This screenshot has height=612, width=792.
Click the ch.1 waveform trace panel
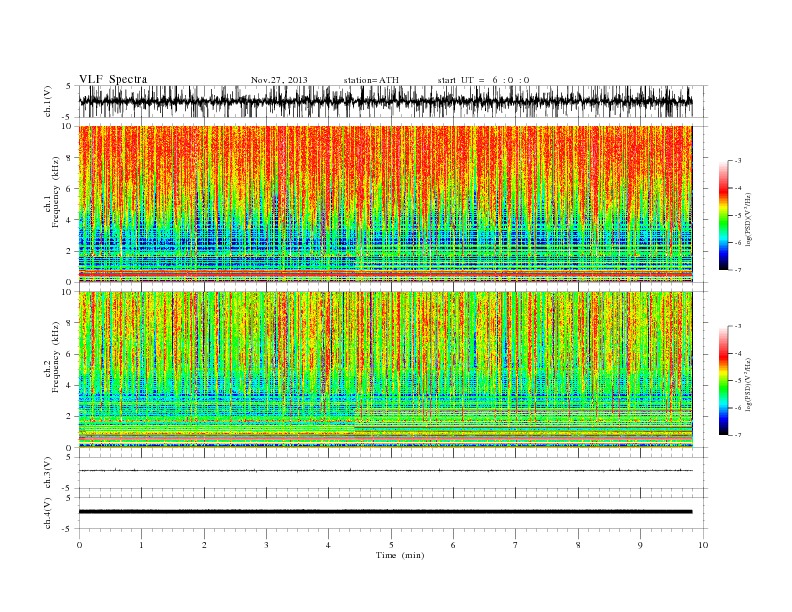(x=393, y=101)
